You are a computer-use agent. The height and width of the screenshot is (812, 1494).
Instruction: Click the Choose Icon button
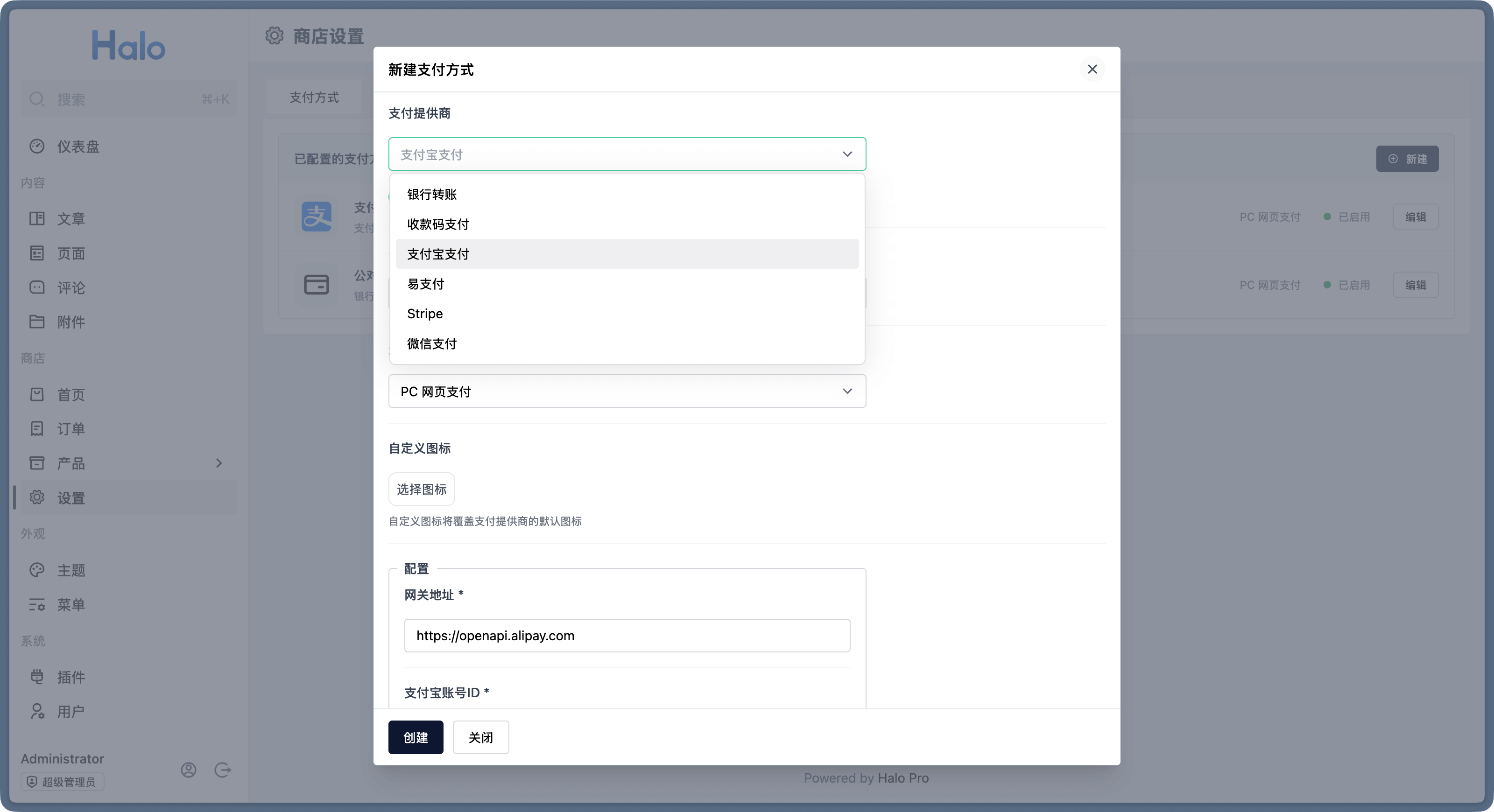[422, 489]
